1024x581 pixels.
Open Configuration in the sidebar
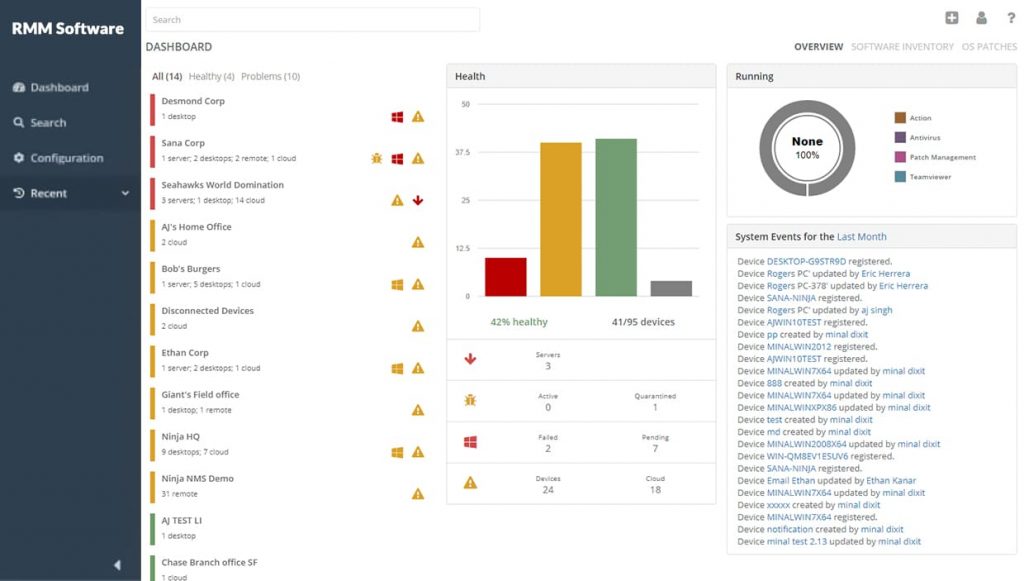(x=66, y=158)
